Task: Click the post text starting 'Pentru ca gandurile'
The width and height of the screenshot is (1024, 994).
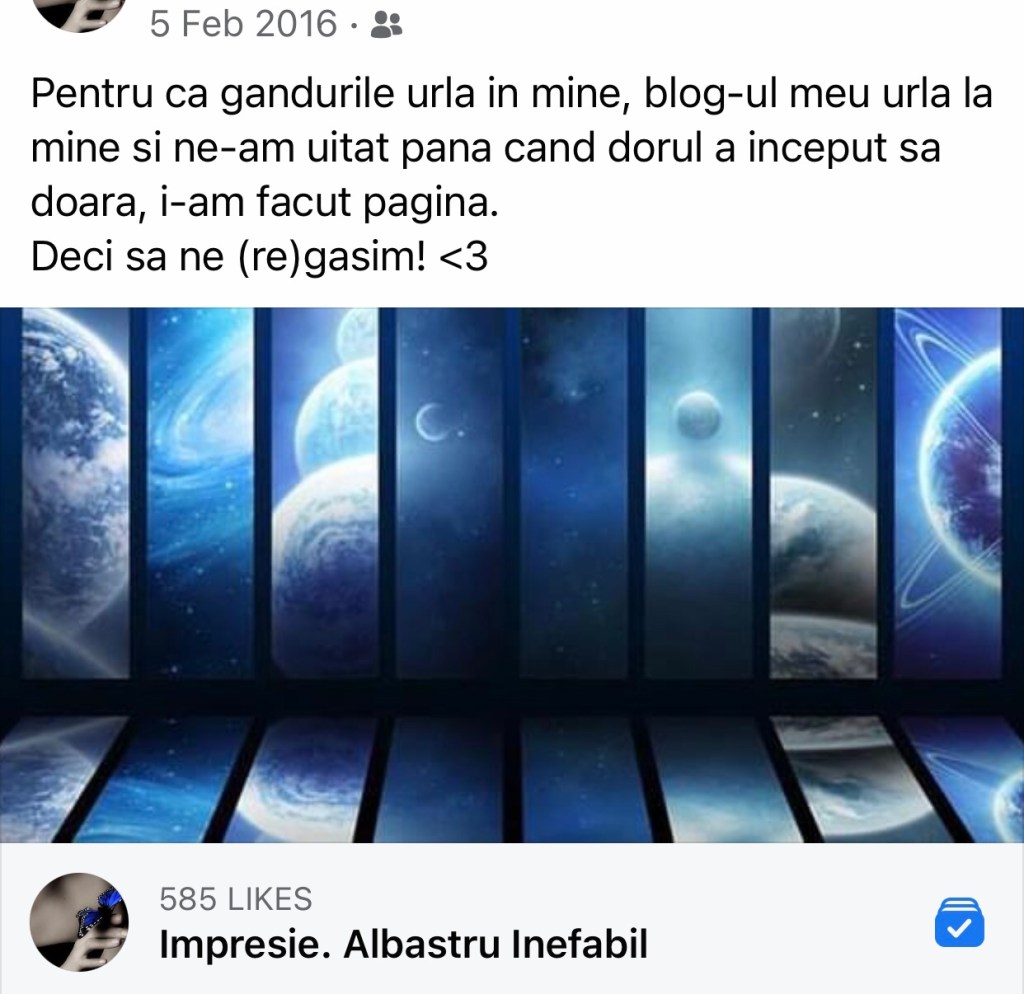Action: pyautogui.click(x=512, y=148)
